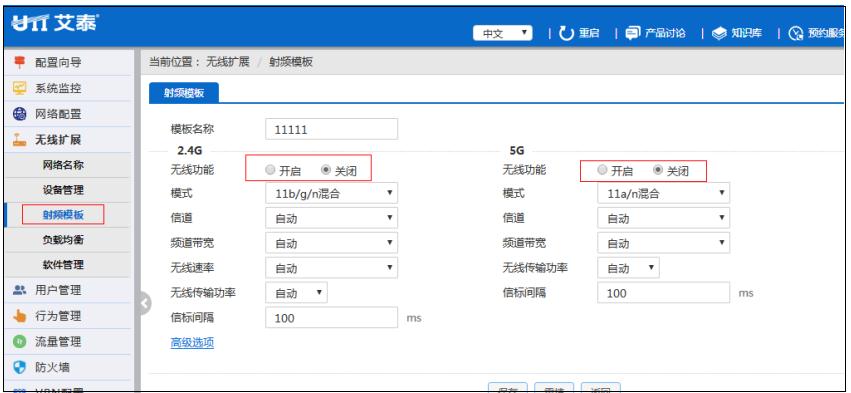Image resolution: width=851 pixels, height=393 pixels.
Task: Open 2.4G 频道带宽 dropdown
Action: click(x=331, y=243)
